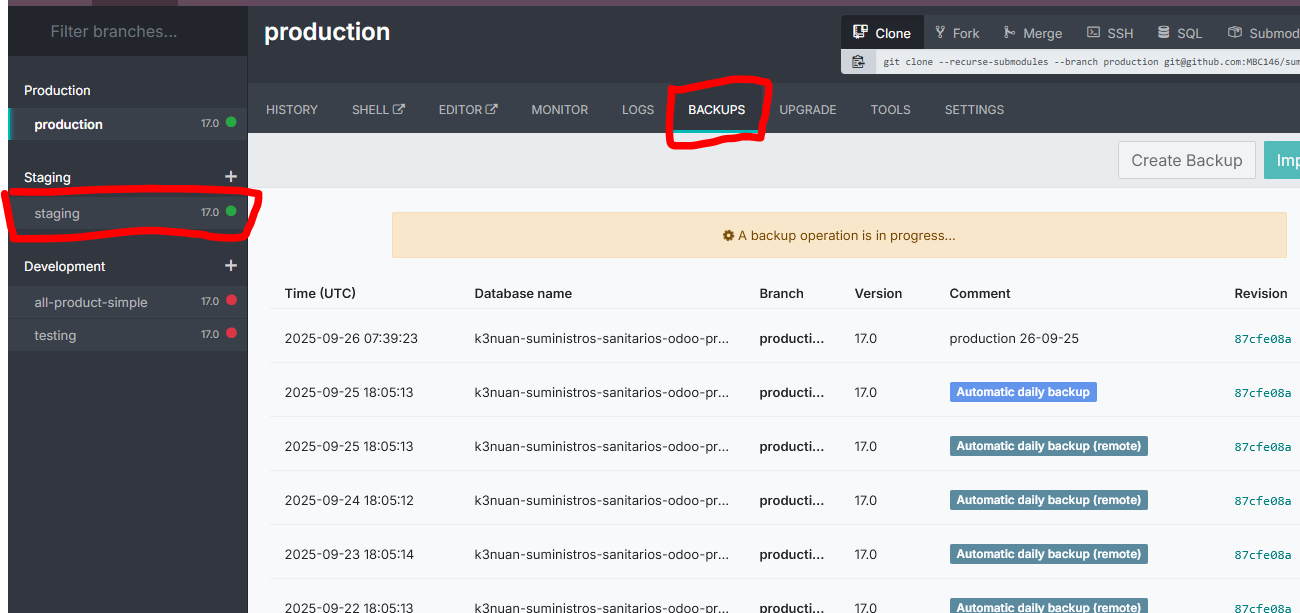Open the Editor tab with external link icon
Screen dimensions: 1300x613
(467, 110)
